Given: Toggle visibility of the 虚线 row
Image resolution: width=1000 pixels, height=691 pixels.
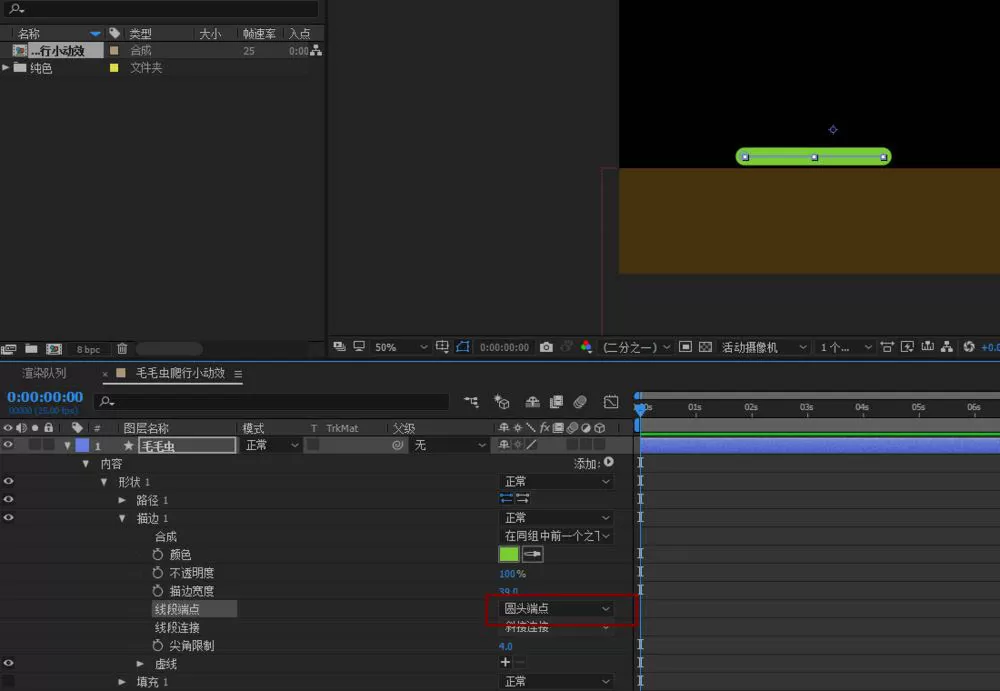Looking at the screenshot, I should click(x=8, y=663).
